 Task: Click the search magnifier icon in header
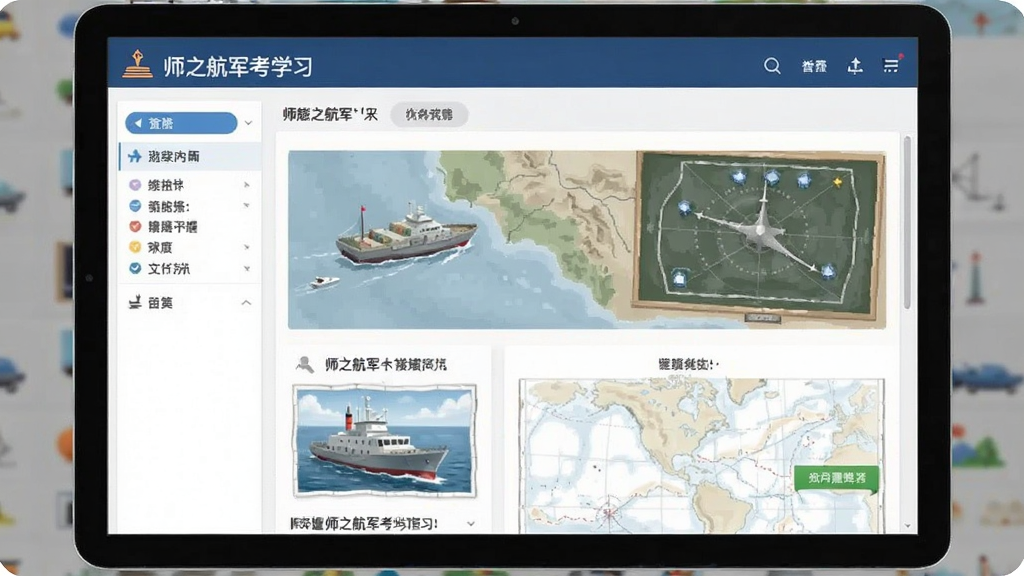pyautogui.click(x=772, y=65)
